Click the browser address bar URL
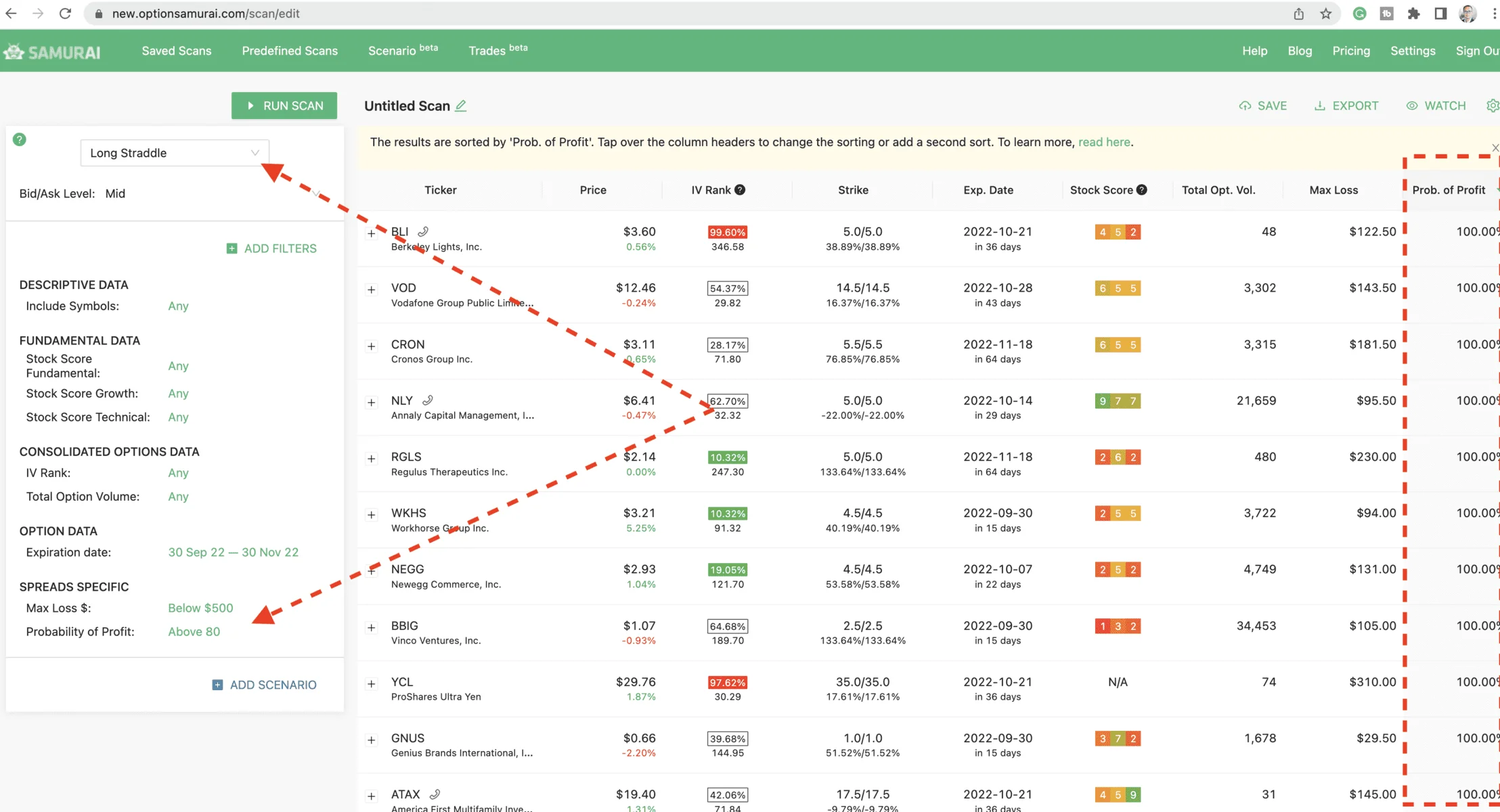The height and width of the screenshot is (812, 1500). point(206,14)
